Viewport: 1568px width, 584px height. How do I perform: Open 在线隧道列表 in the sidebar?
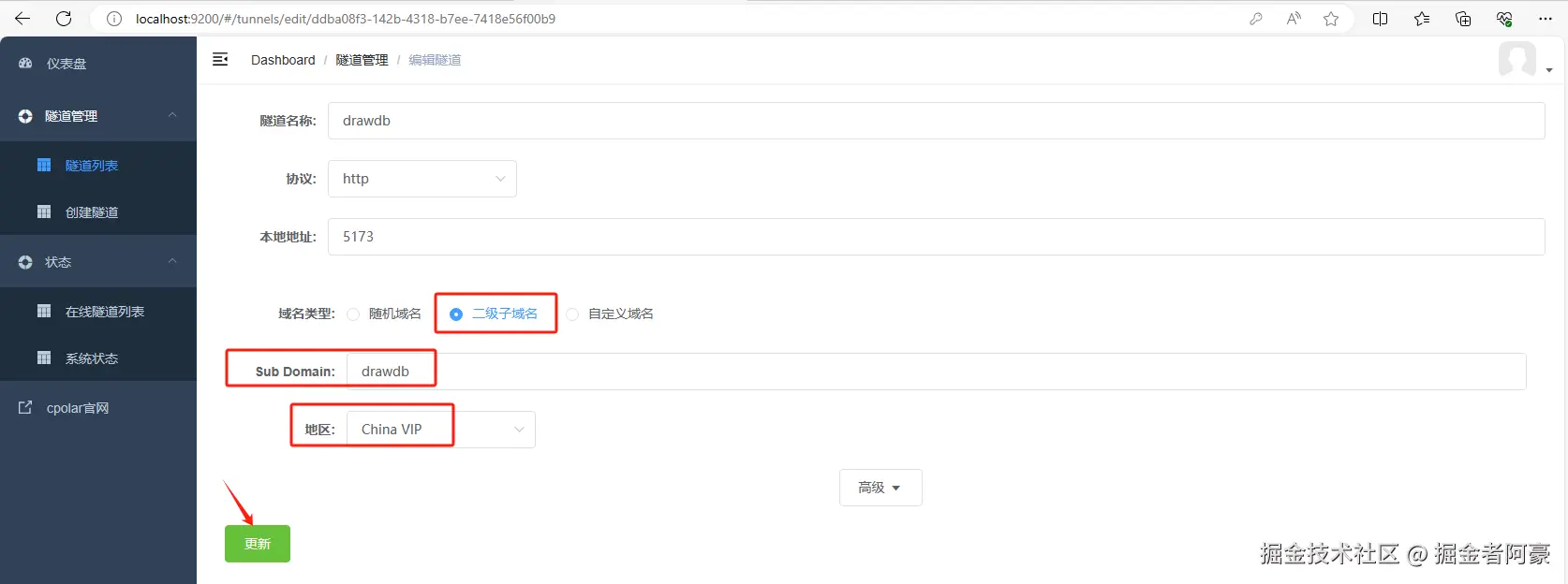105,312
